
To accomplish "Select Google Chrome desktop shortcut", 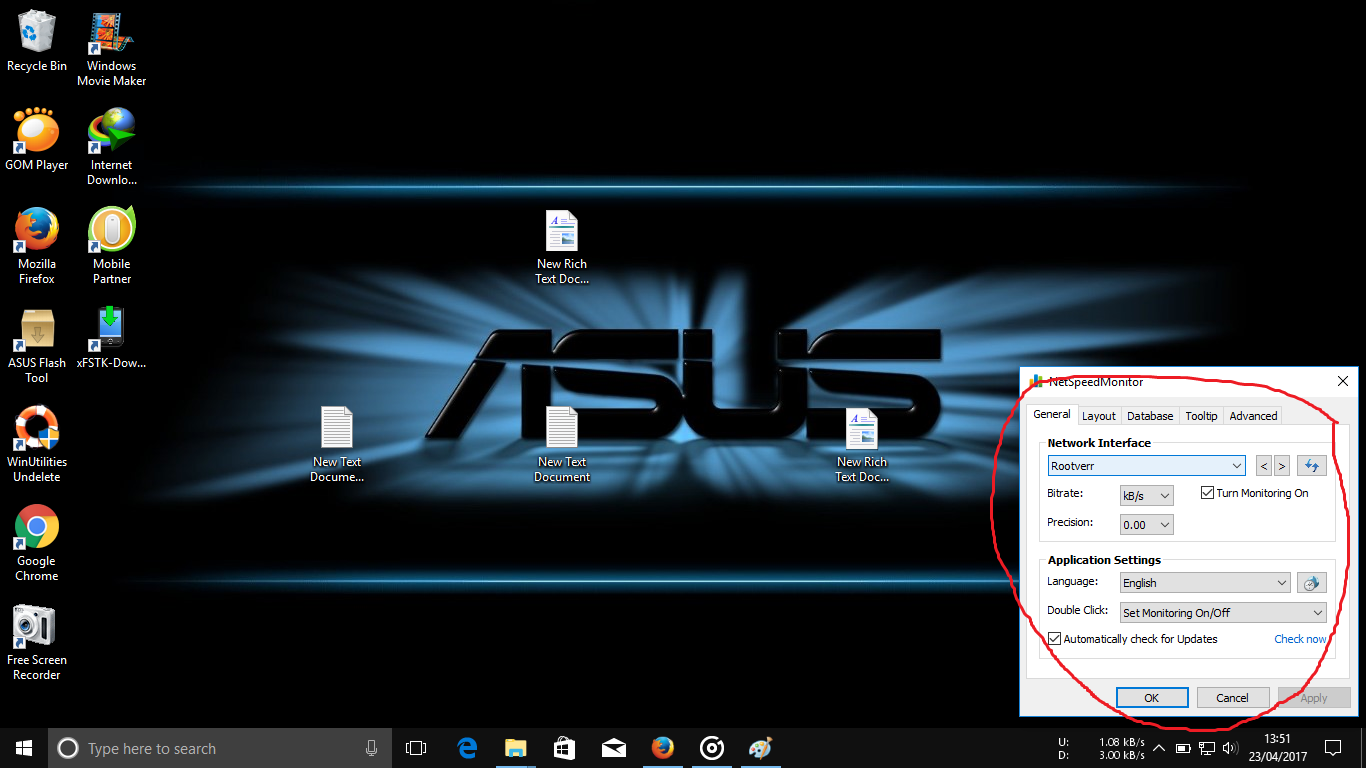I will click(x=37, y=544).
